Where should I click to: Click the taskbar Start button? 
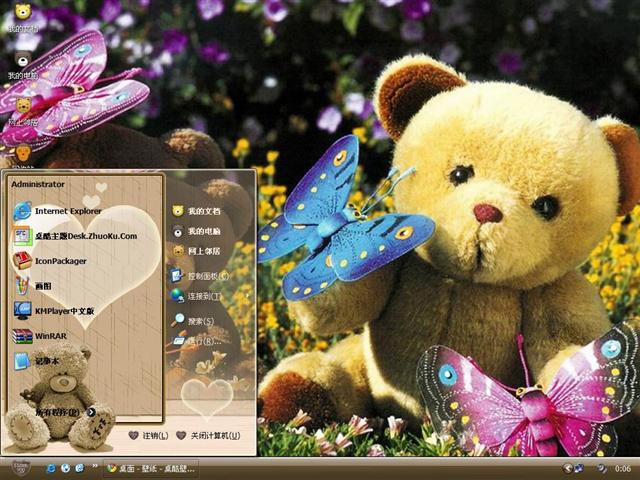21,468
